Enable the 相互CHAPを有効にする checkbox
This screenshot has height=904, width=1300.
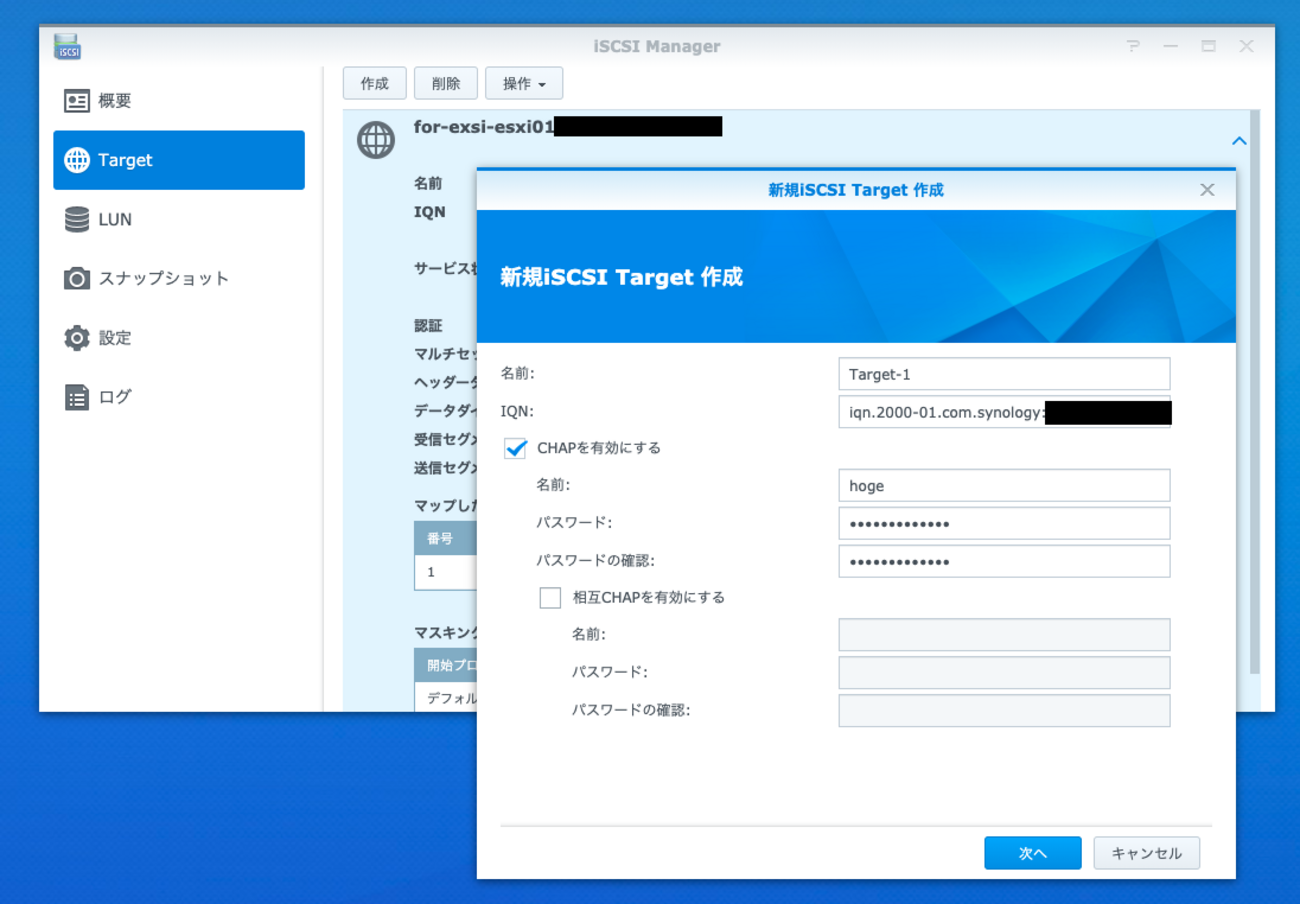pyautogui.click(x=550, y=598)
